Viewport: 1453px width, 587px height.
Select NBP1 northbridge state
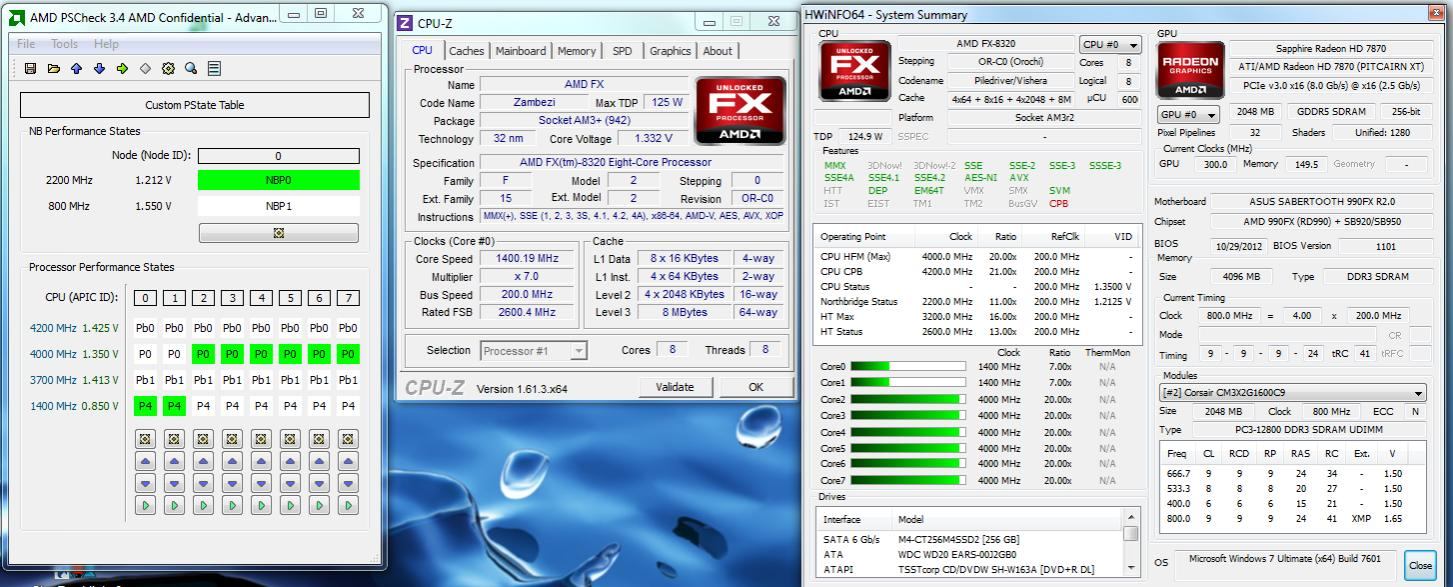[278, 206]
